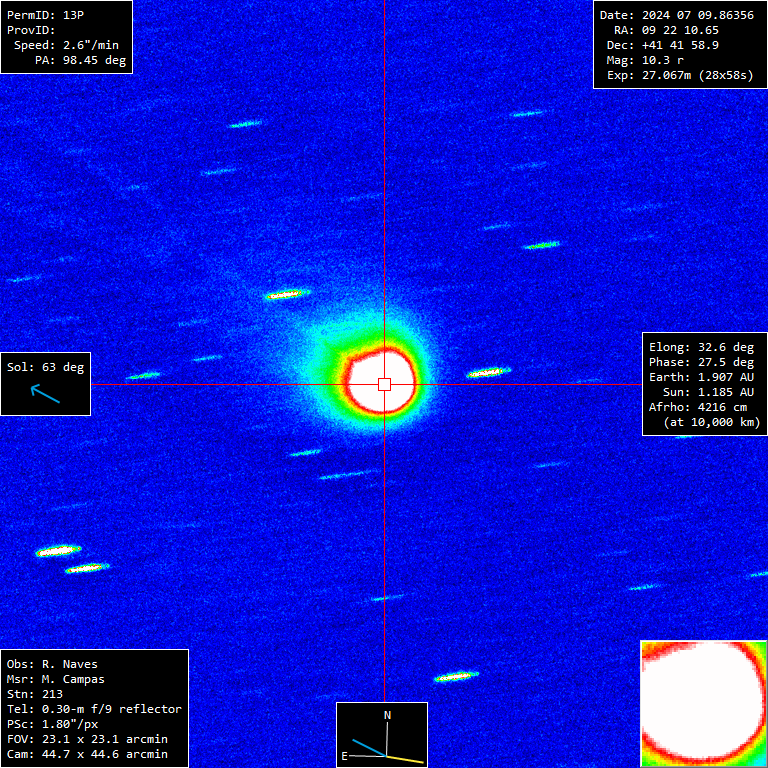Screen dimensions: 768x768
Task: Select the 'Speed: 2.6"/min' value
Action: click(66, 45)
